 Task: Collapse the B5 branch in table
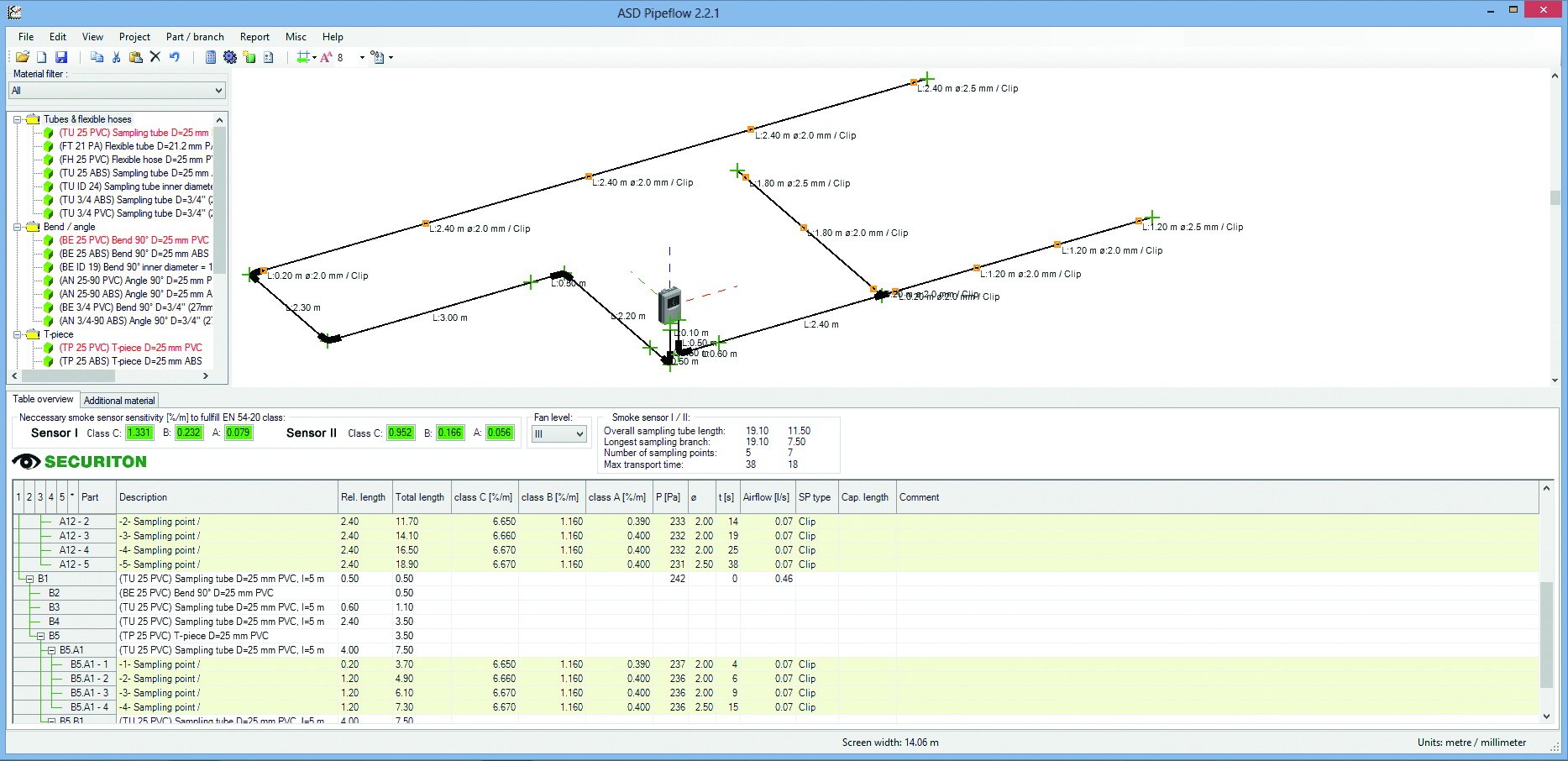pyautogui.click(x=40, y=636)
